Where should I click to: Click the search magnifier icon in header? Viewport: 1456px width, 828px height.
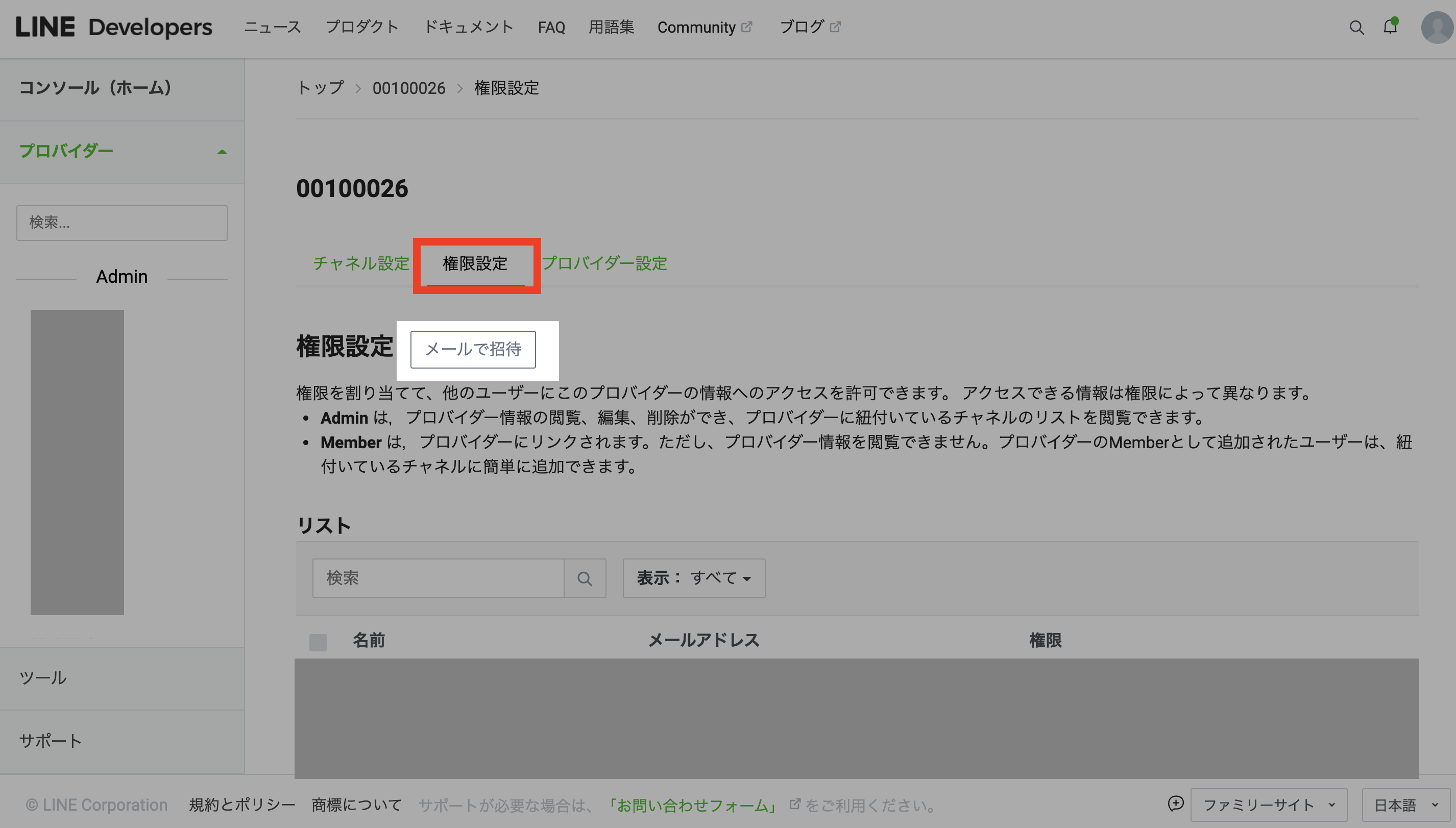click(1356, 27)
